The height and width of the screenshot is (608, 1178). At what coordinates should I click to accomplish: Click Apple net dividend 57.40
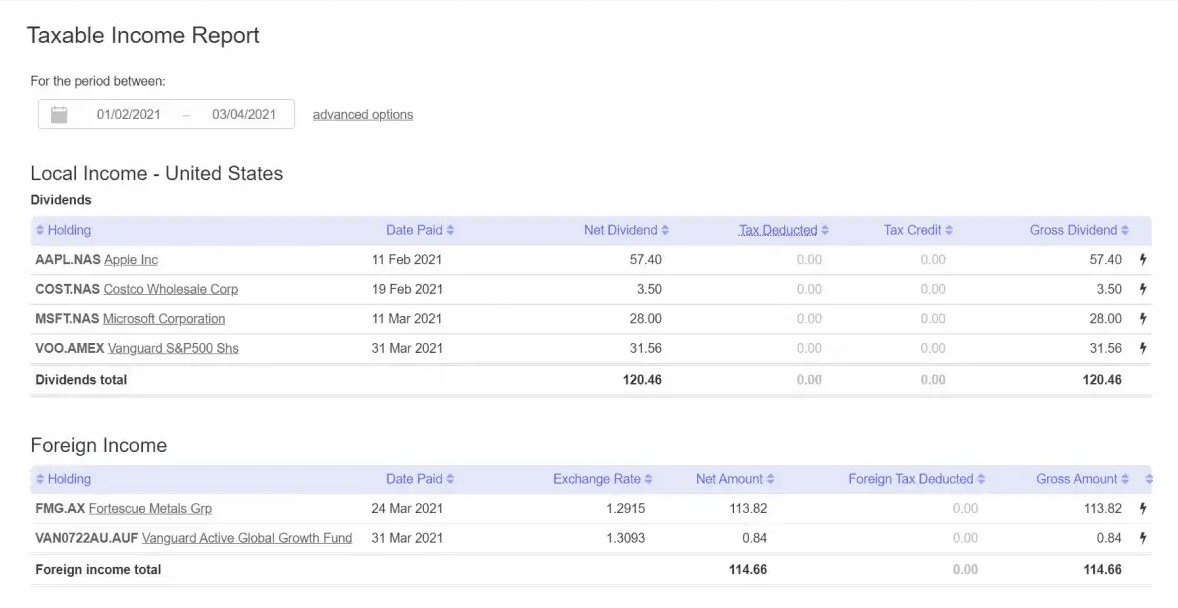645,259
